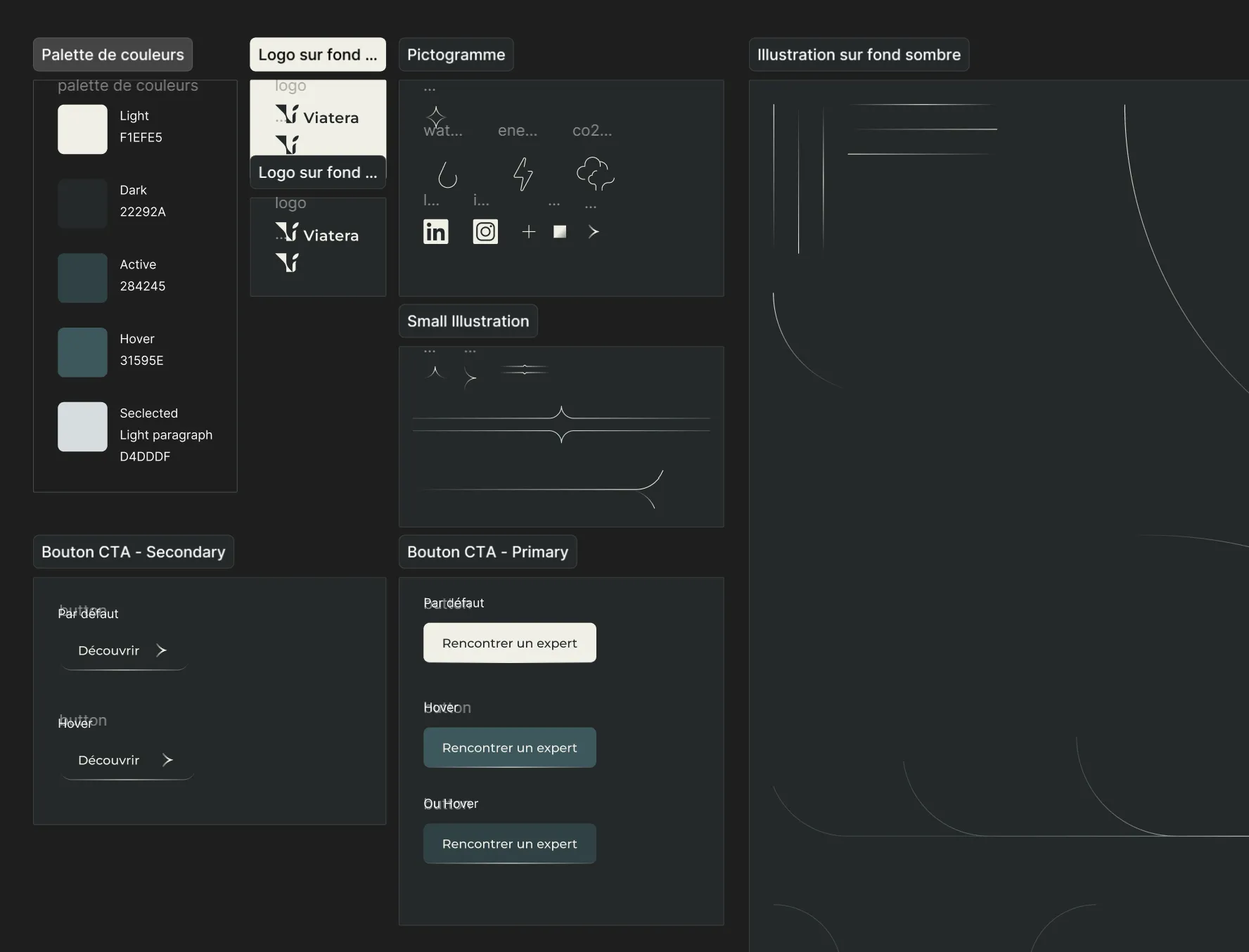The width and height of the screenshot is (1249, 952).
Task: Click the white default "Rencontrer un expert" button
Action: (x=510, y=643)
